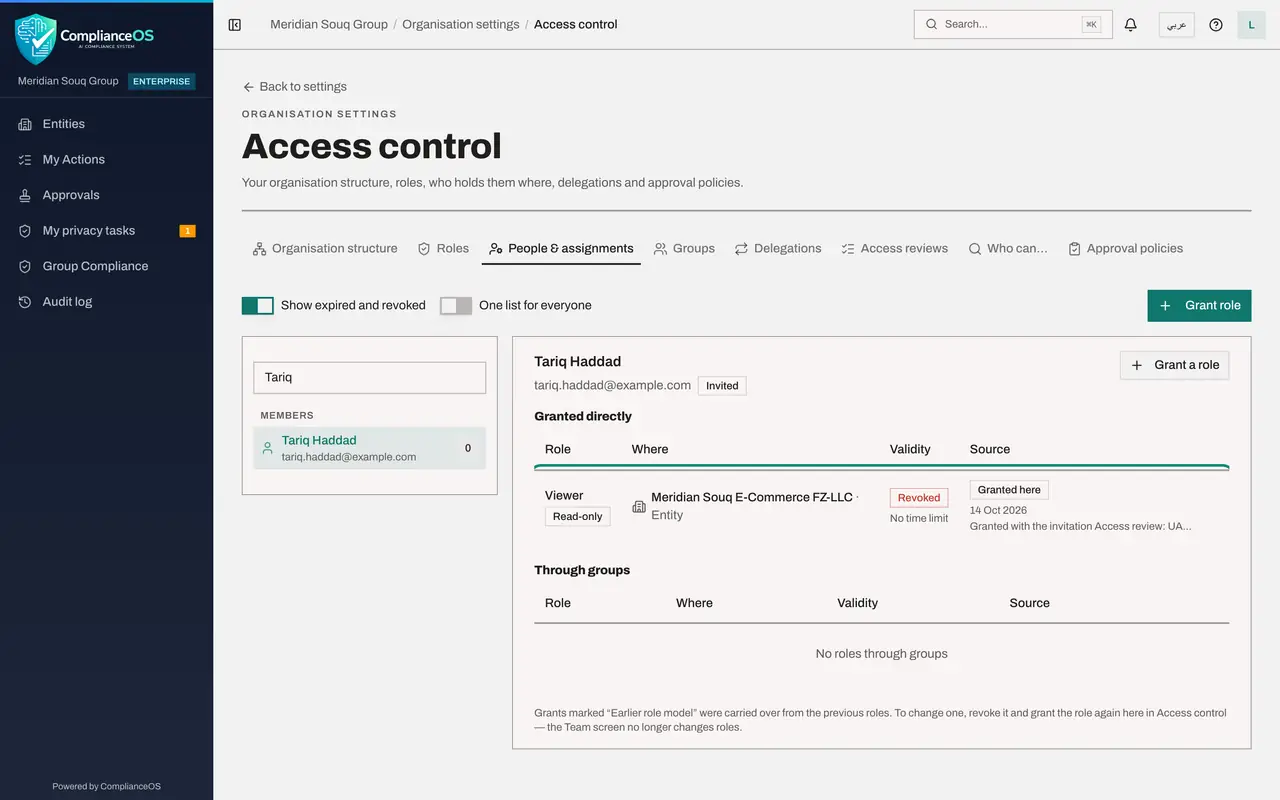Switch to Groups tab
Screen dimensions: 1280x800
[x=684, y=248]
